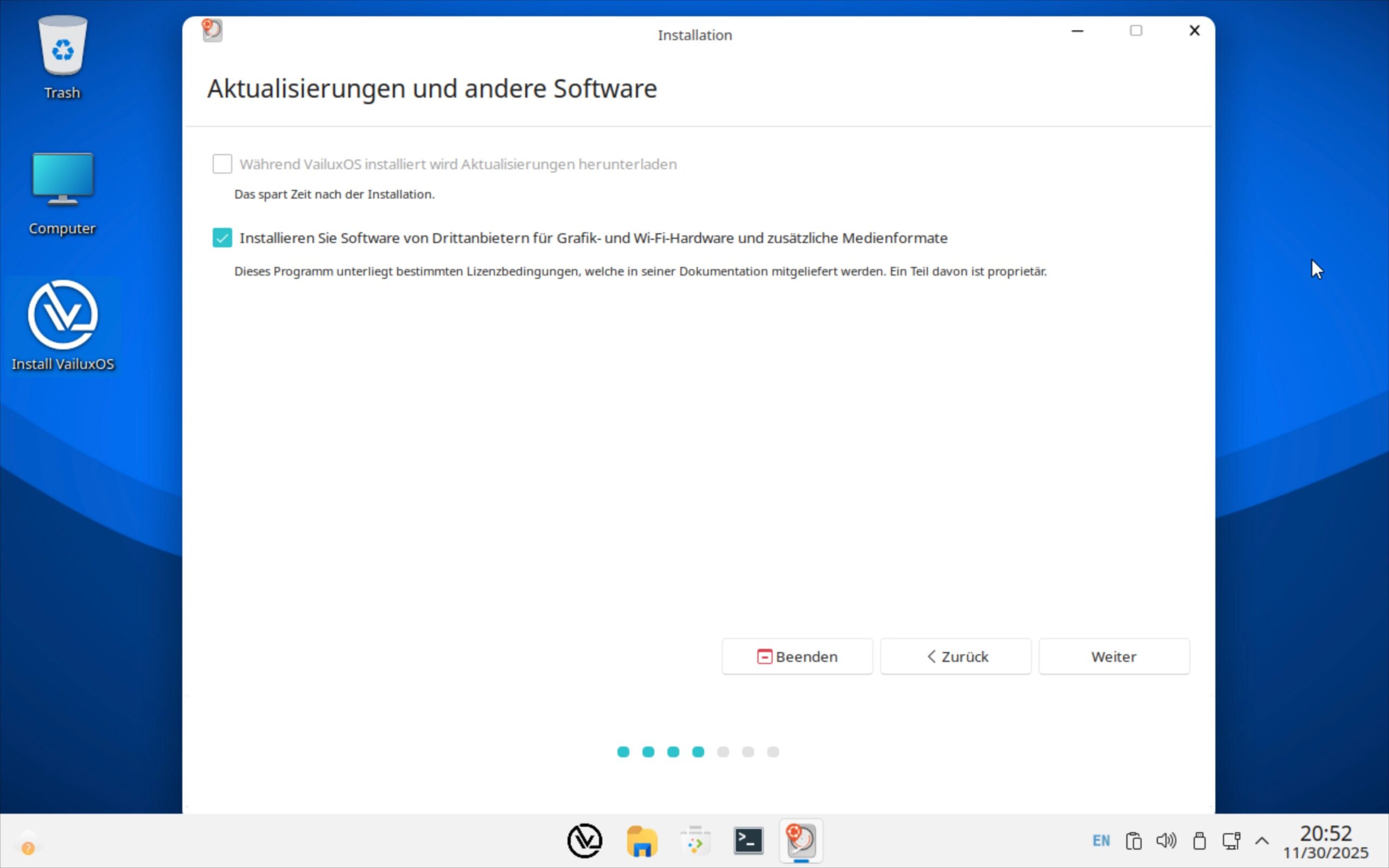Click the Install VailuxOS desktop icon
1389x868 pixels.
(x=62, y=316)
